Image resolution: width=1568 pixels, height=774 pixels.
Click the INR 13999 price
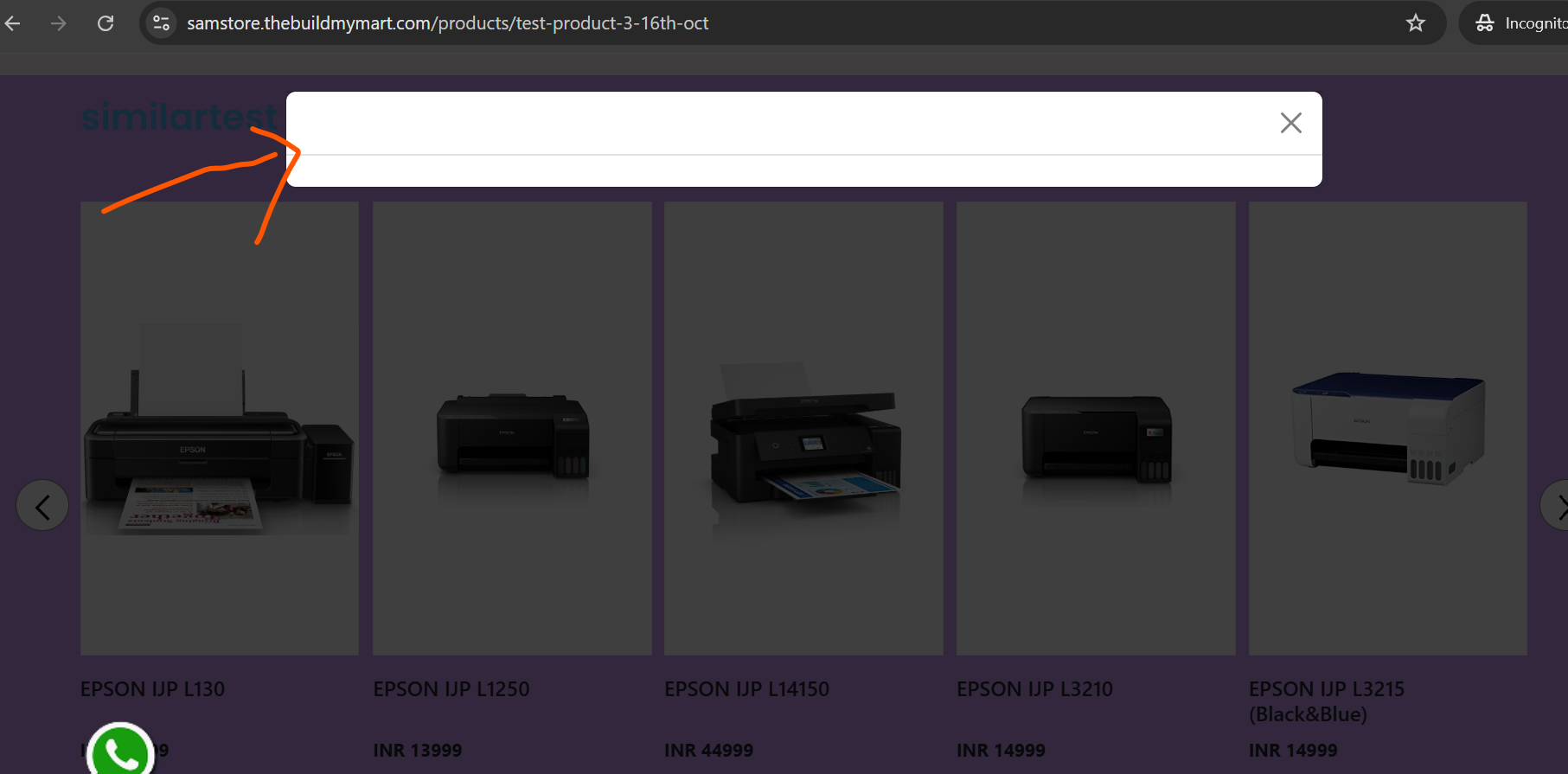418,751
